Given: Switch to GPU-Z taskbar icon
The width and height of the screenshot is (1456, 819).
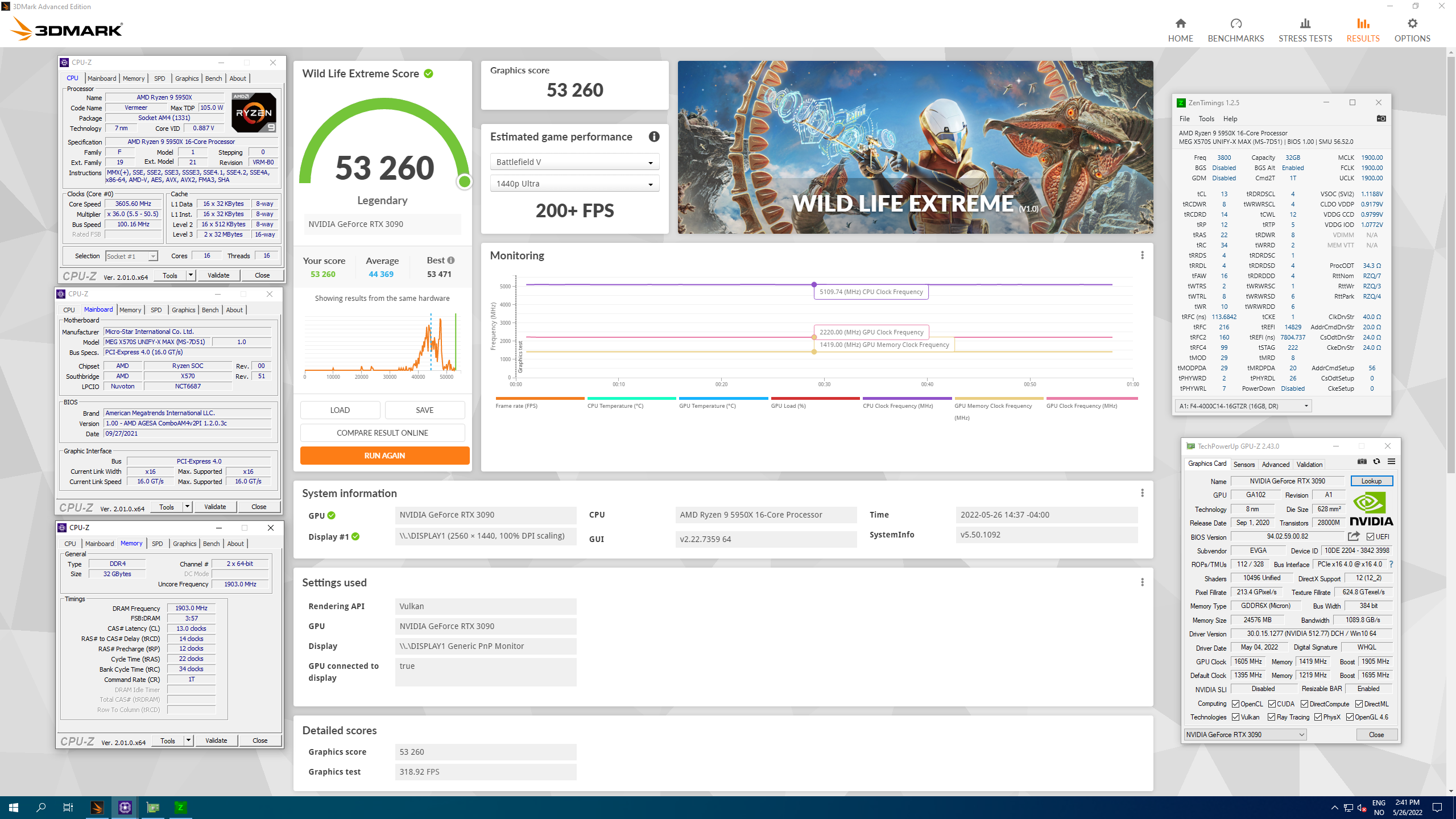Looking at the screenshot, I should pyautogui.click(x=153, y=807).
